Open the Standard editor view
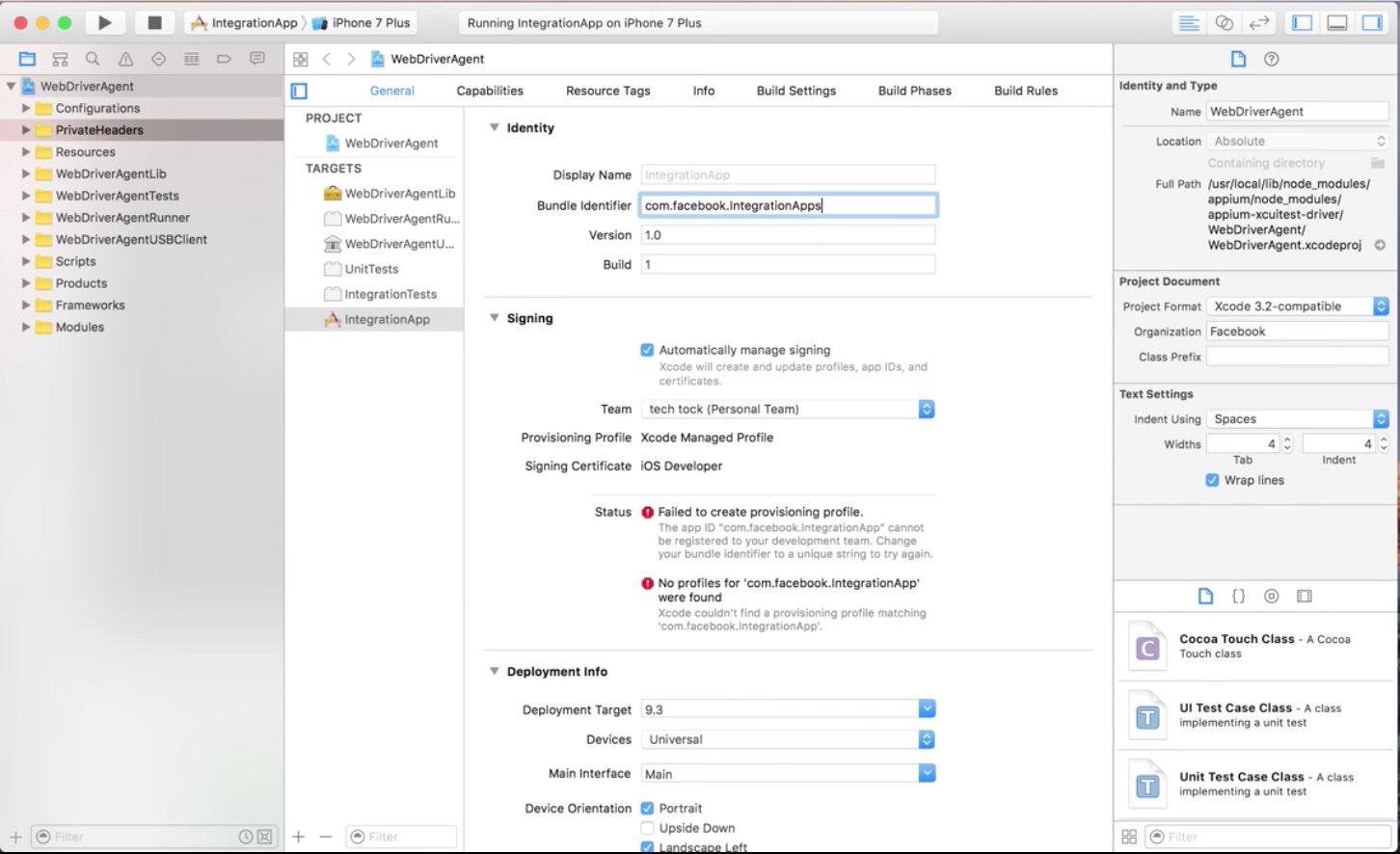 [1189, 23]
